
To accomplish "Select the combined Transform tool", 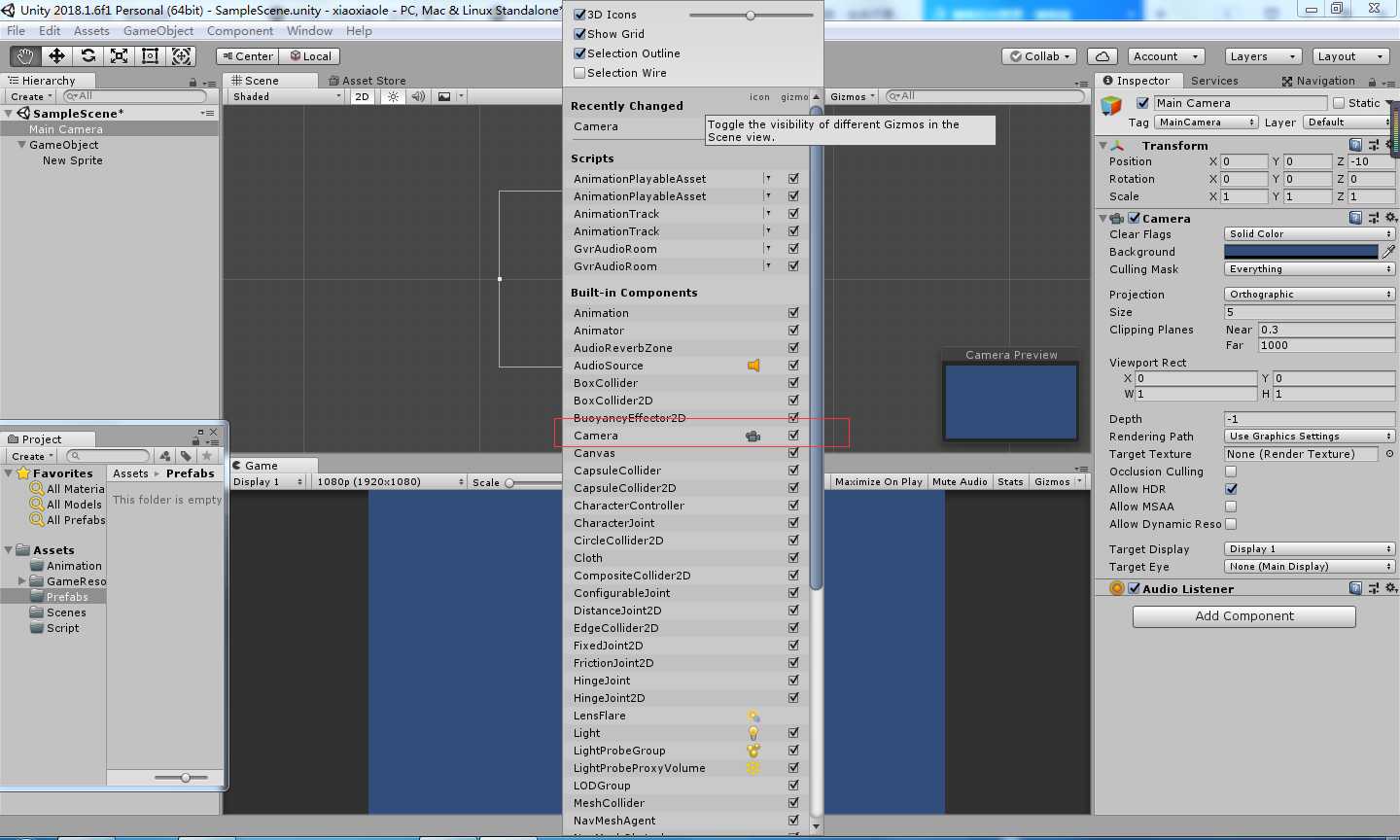I will click(181, 56).
